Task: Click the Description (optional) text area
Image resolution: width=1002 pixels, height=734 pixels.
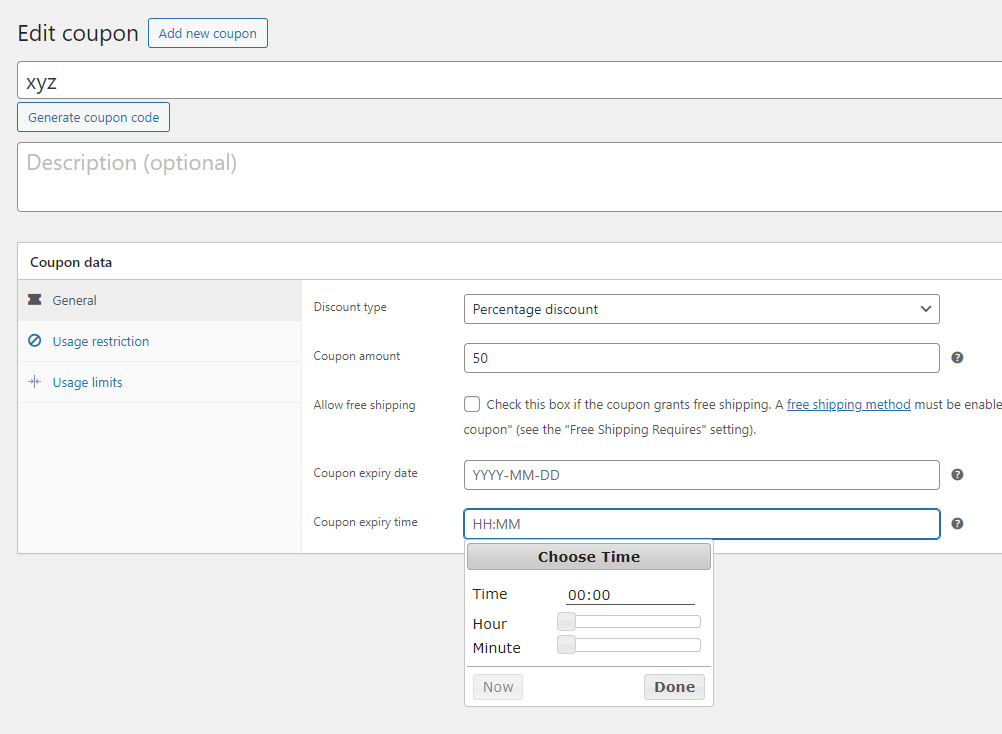Action: [x=509, y=177]
